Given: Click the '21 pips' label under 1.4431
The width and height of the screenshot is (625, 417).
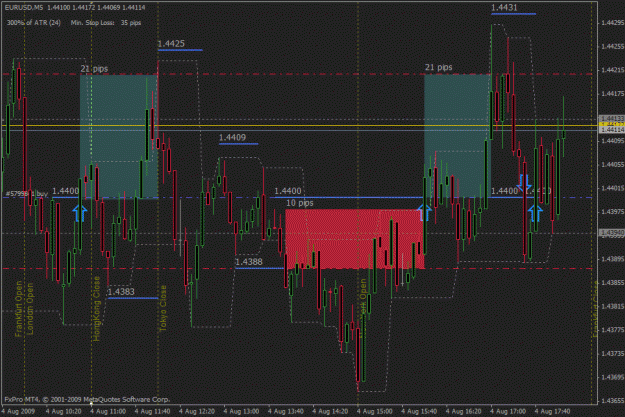Looking at the screenshot, I should coord(438,67).
